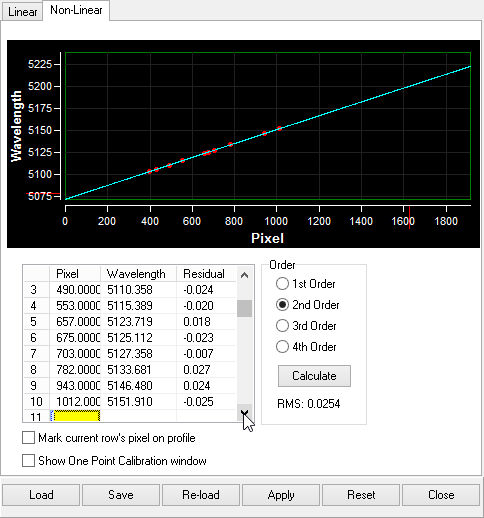Select wavelength cell 5123.719

pos(138,322)
